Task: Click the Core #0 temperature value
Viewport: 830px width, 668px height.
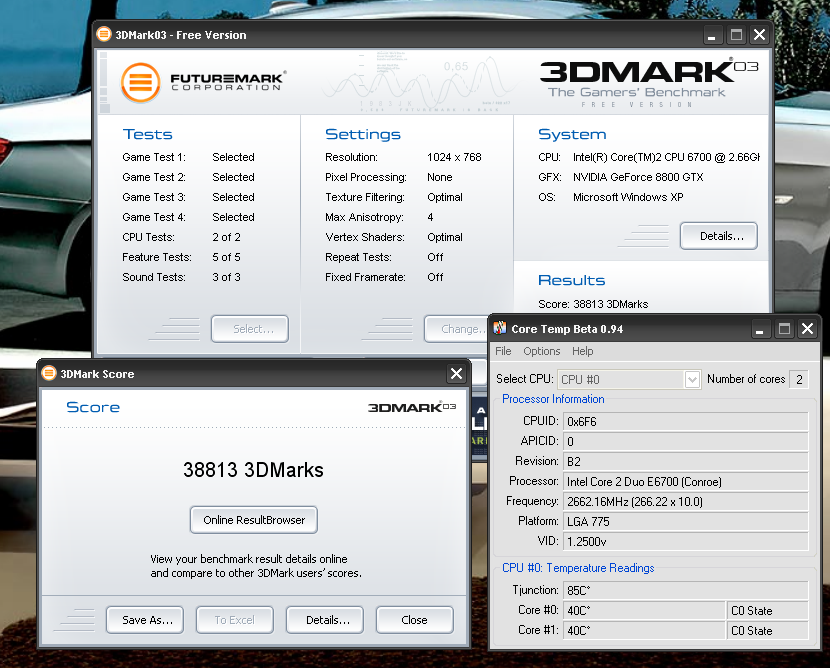Action: pyautogui.click(x=644, y=610)
